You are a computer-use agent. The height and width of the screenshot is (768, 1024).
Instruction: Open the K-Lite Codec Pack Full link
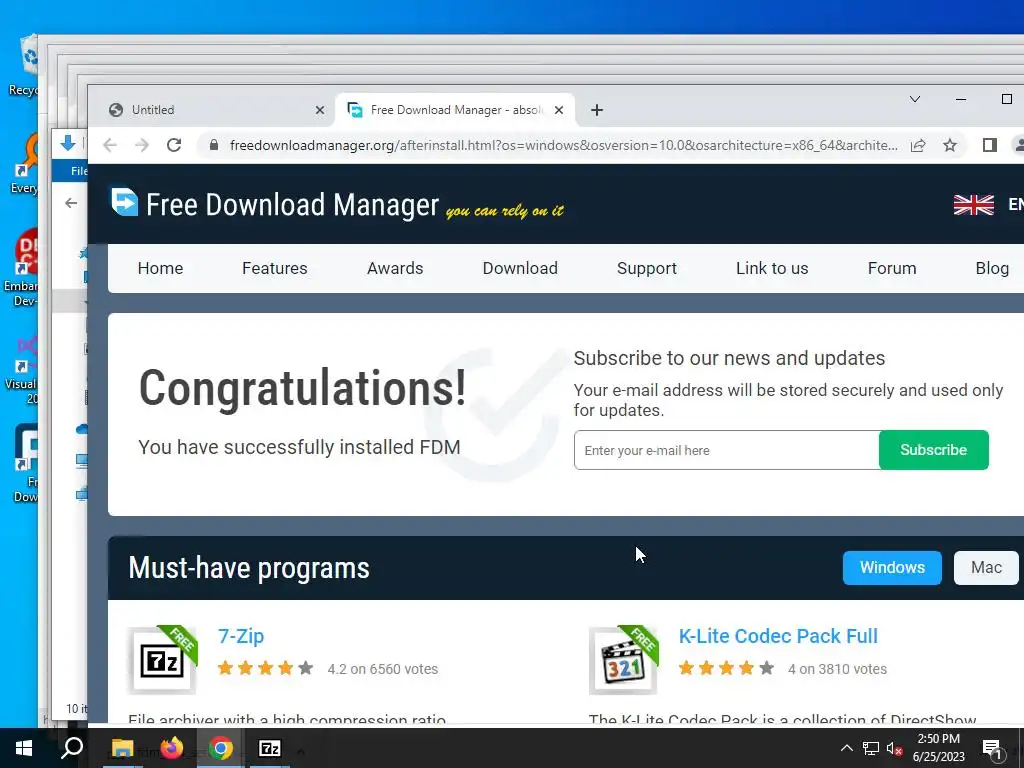778,636
